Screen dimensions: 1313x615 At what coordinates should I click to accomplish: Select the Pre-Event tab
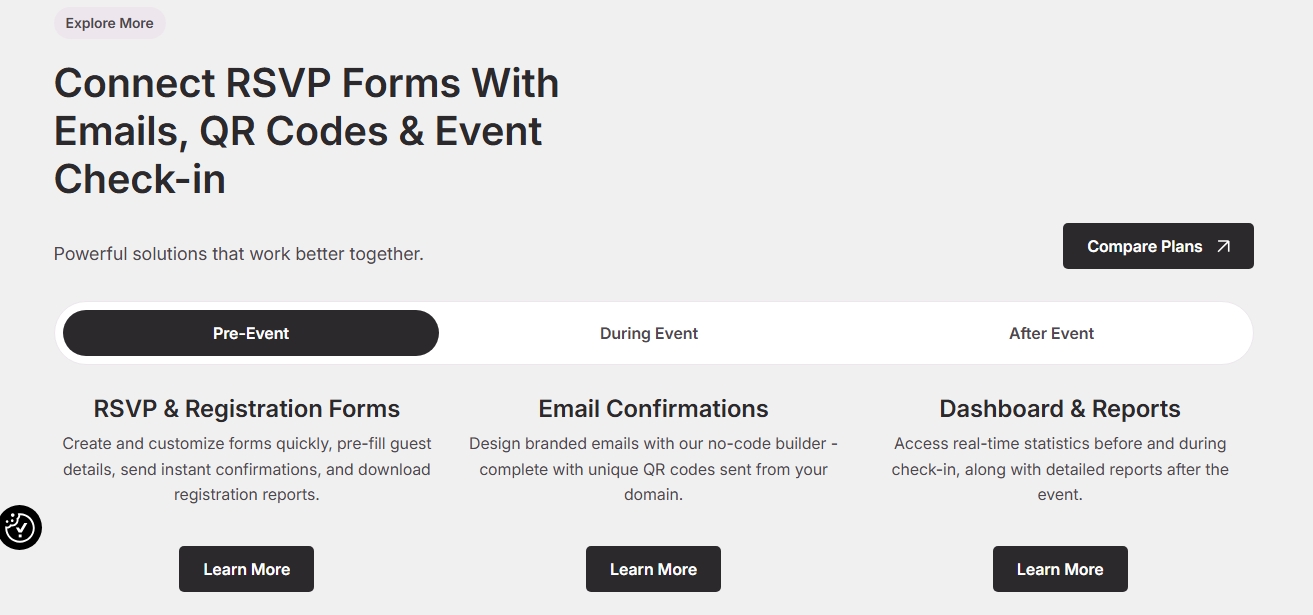click(x=251, y=333)
